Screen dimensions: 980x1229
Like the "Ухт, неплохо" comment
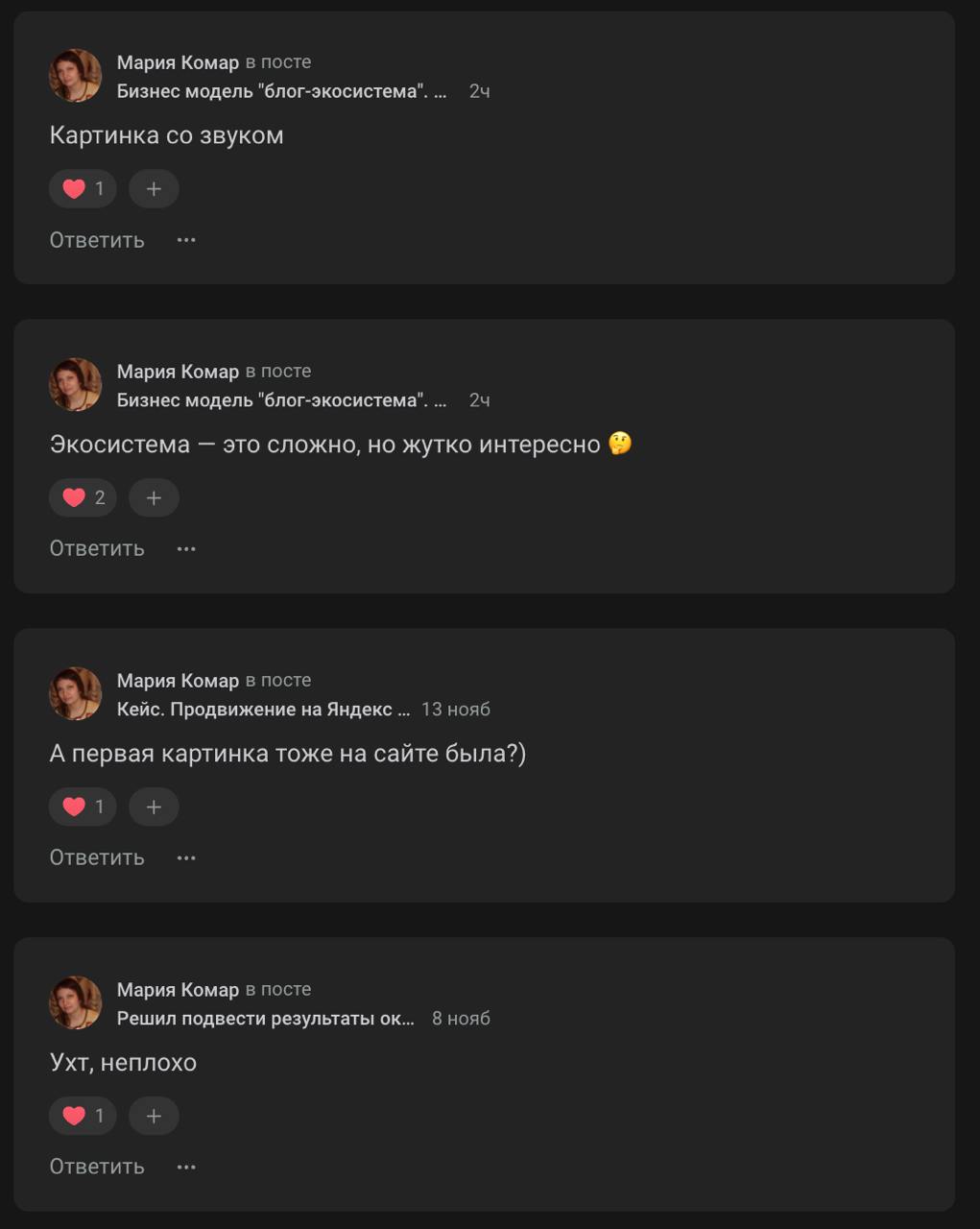[x=82, y=1116]
